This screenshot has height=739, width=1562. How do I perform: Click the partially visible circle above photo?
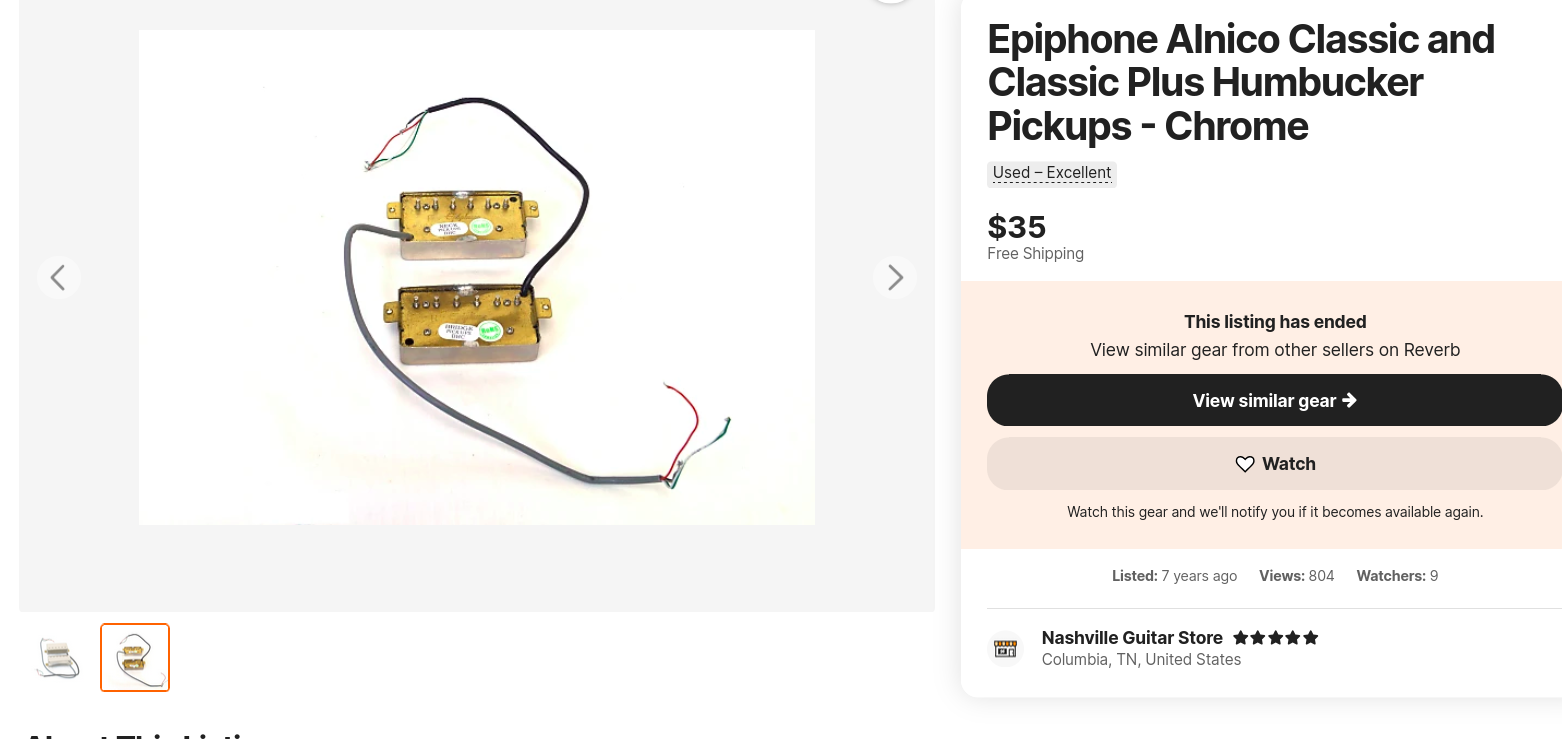click(x=890, y=2)
